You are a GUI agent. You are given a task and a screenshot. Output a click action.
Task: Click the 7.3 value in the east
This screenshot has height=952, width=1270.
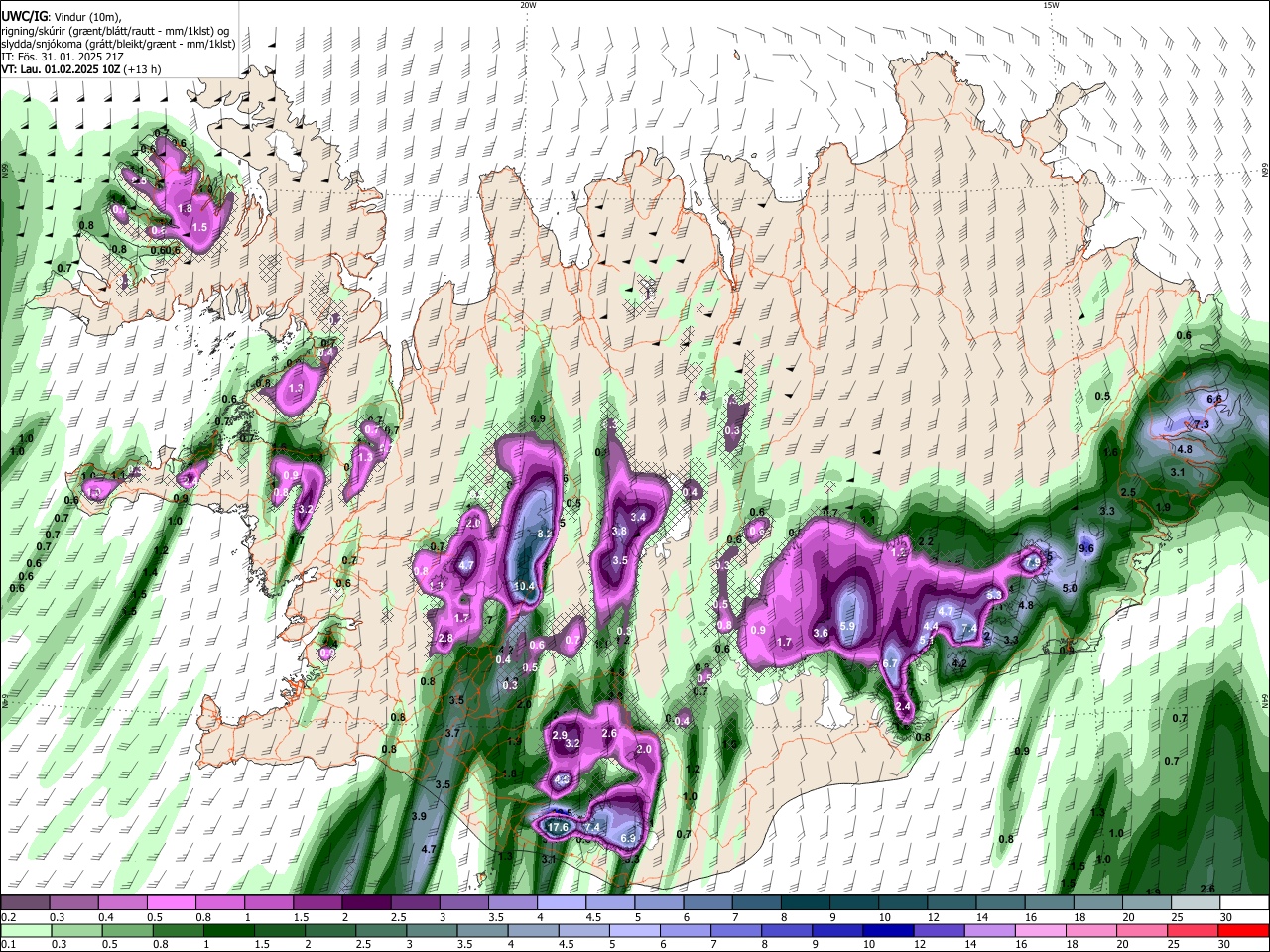pos(1202,424)
